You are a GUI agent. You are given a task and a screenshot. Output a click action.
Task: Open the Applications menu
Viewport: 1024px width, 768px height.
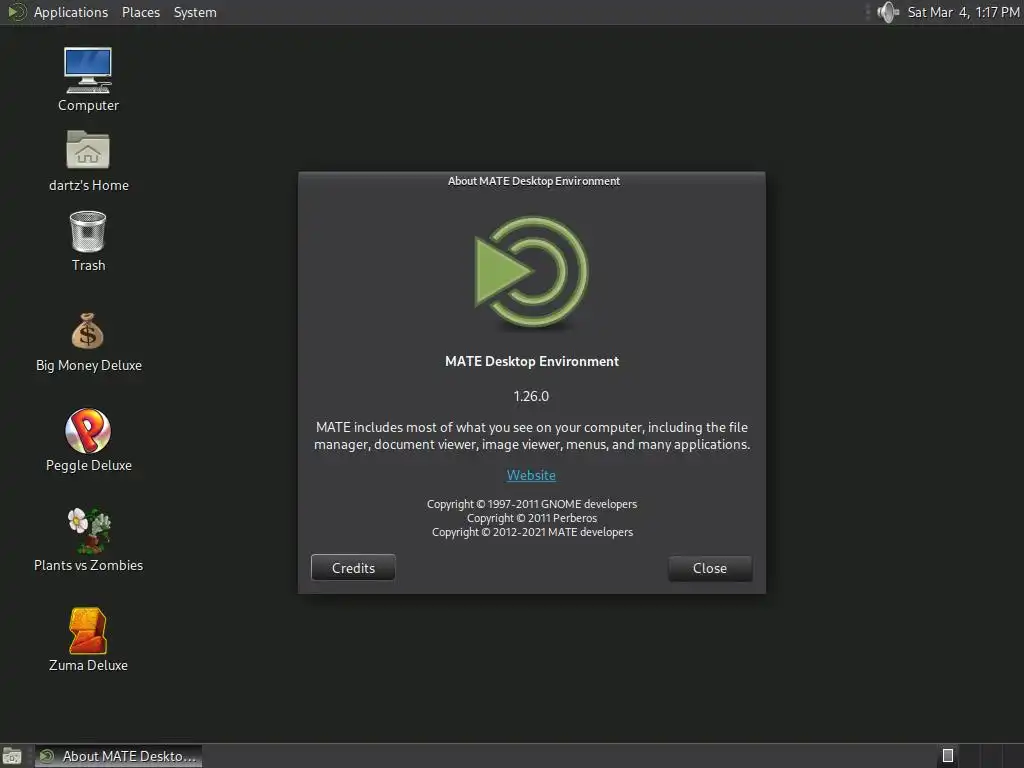pyautogui.click(x=71, y=12)
